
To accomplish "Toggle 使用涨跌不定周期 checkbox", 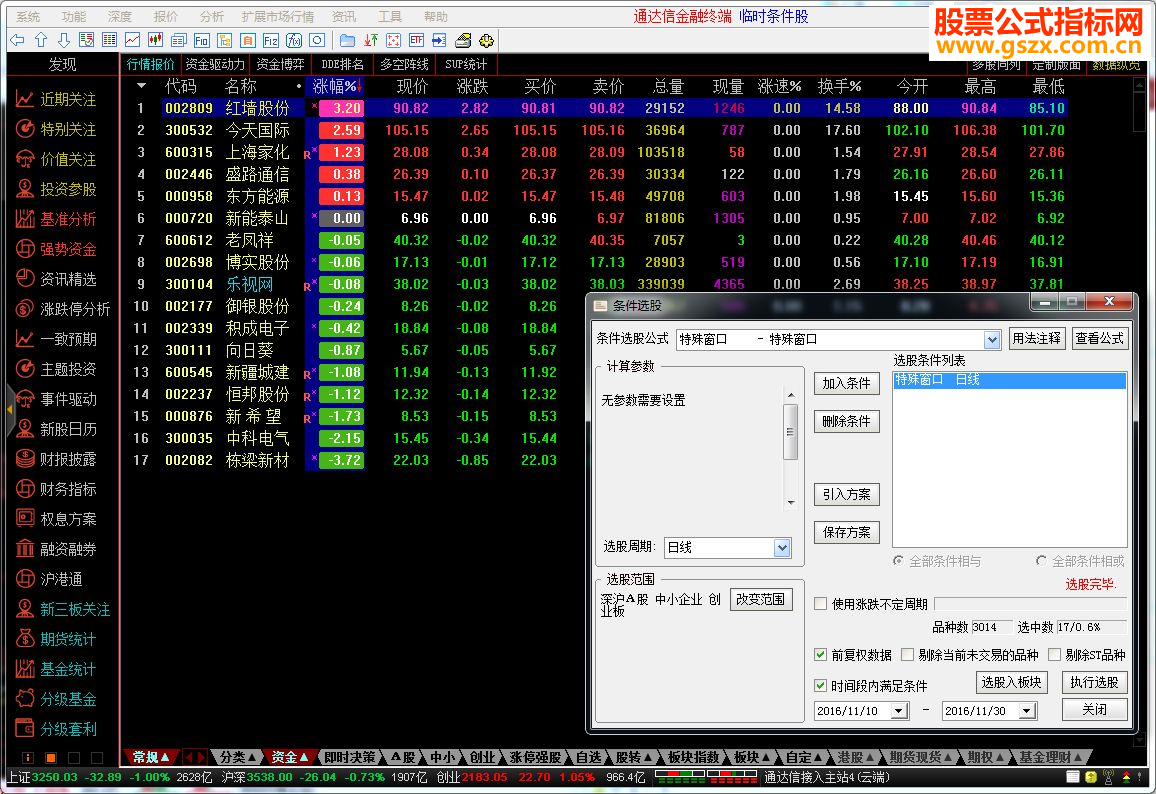I will coord(821,604).
